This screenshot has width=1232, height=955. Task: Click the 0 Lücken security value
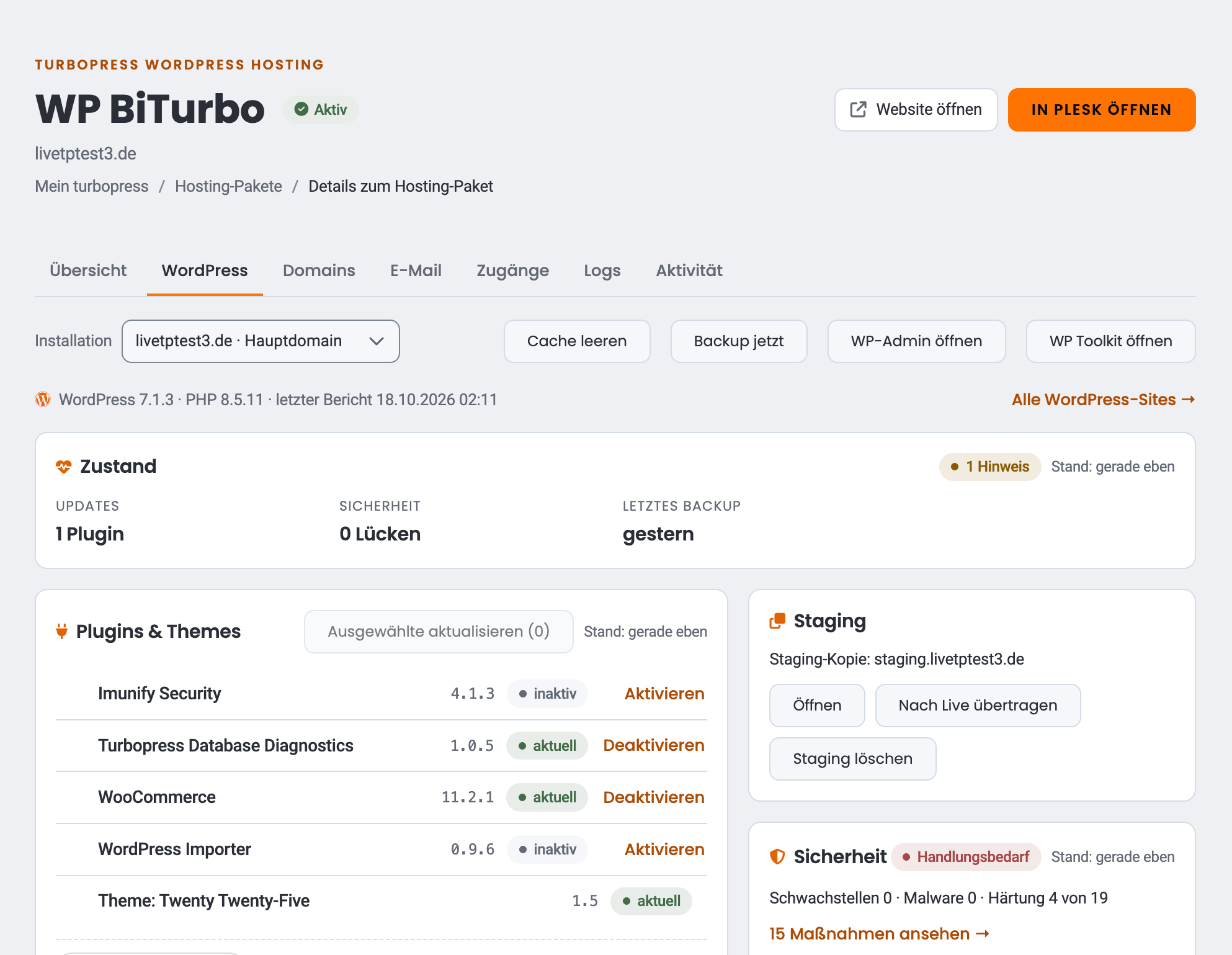tap(380, 534)
